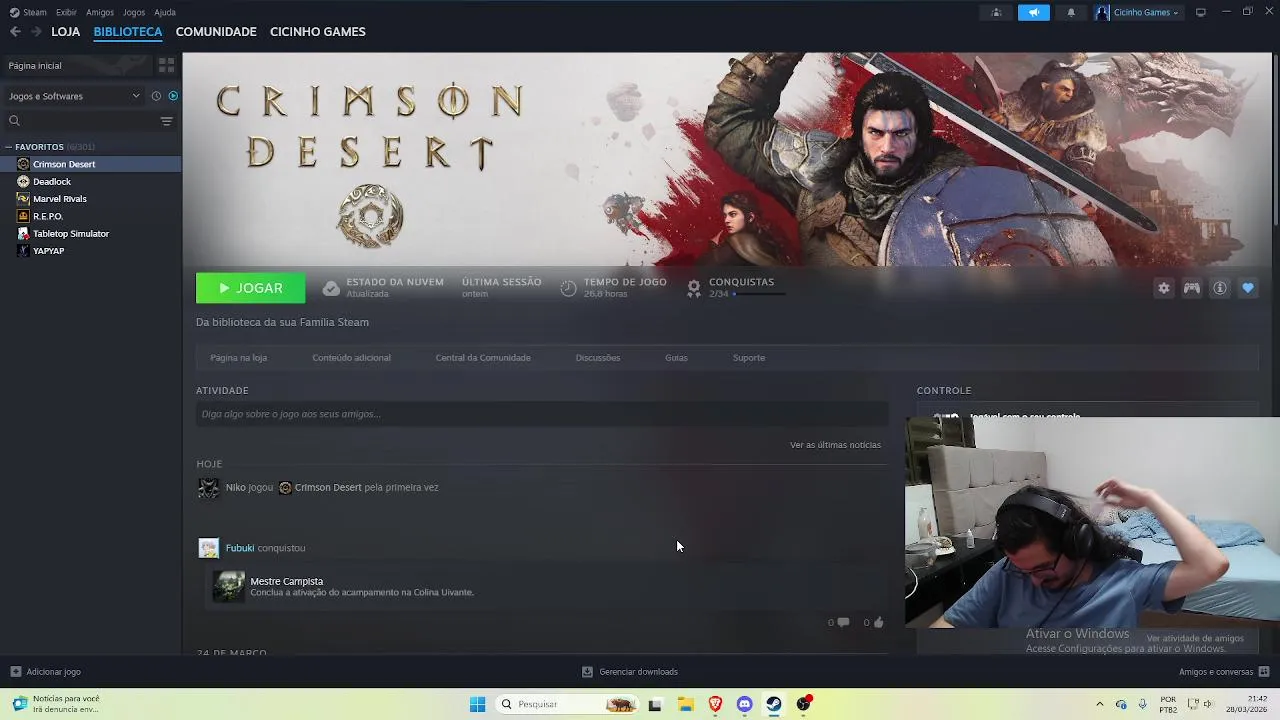The image size is (1280, 720).
Task: Click the achievements gear icon by Conquistas
Action: click(694, 288)
